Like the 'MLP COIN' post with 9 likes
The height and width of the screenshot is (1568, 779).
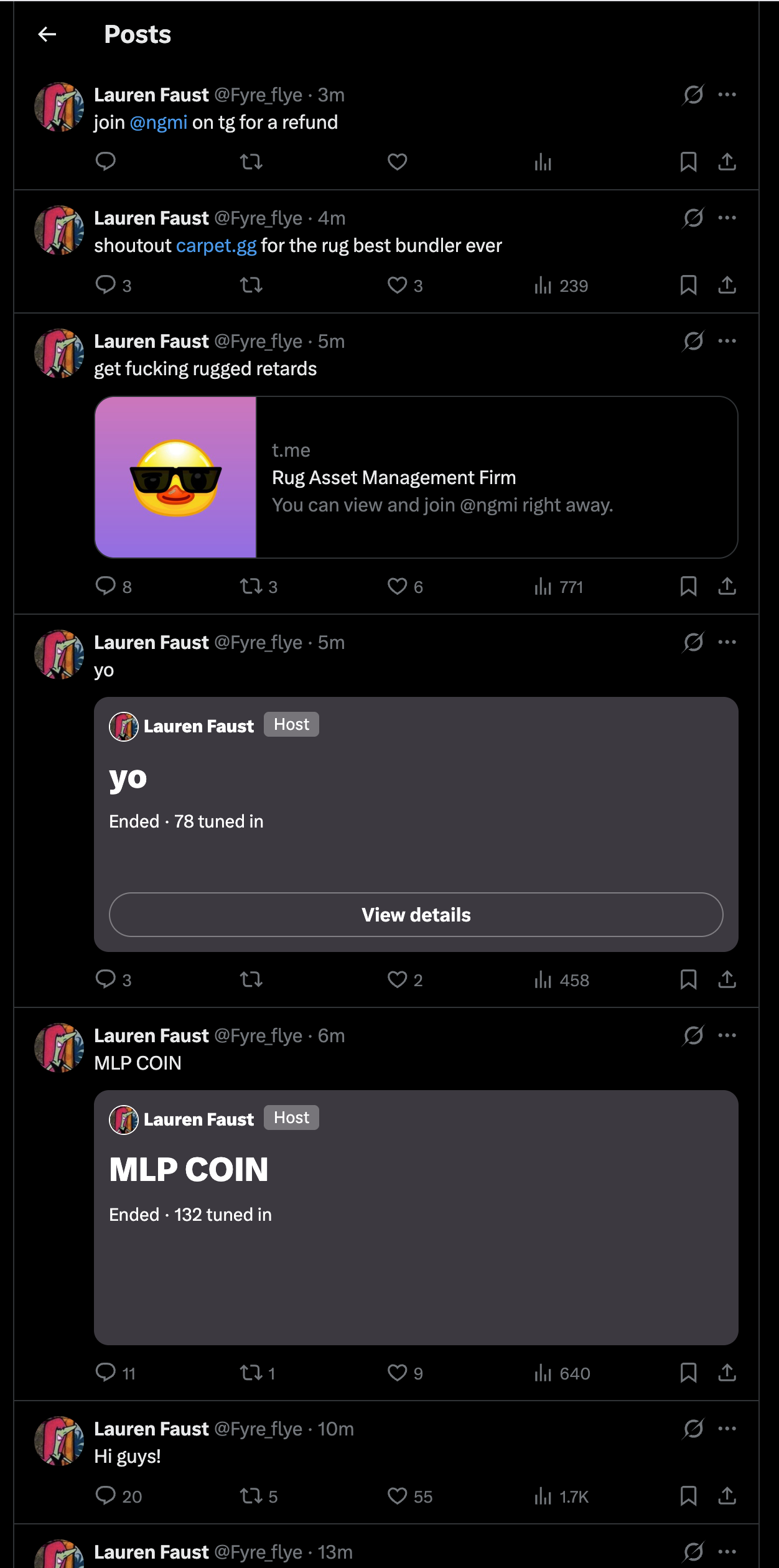click(x=405, y=1373)
